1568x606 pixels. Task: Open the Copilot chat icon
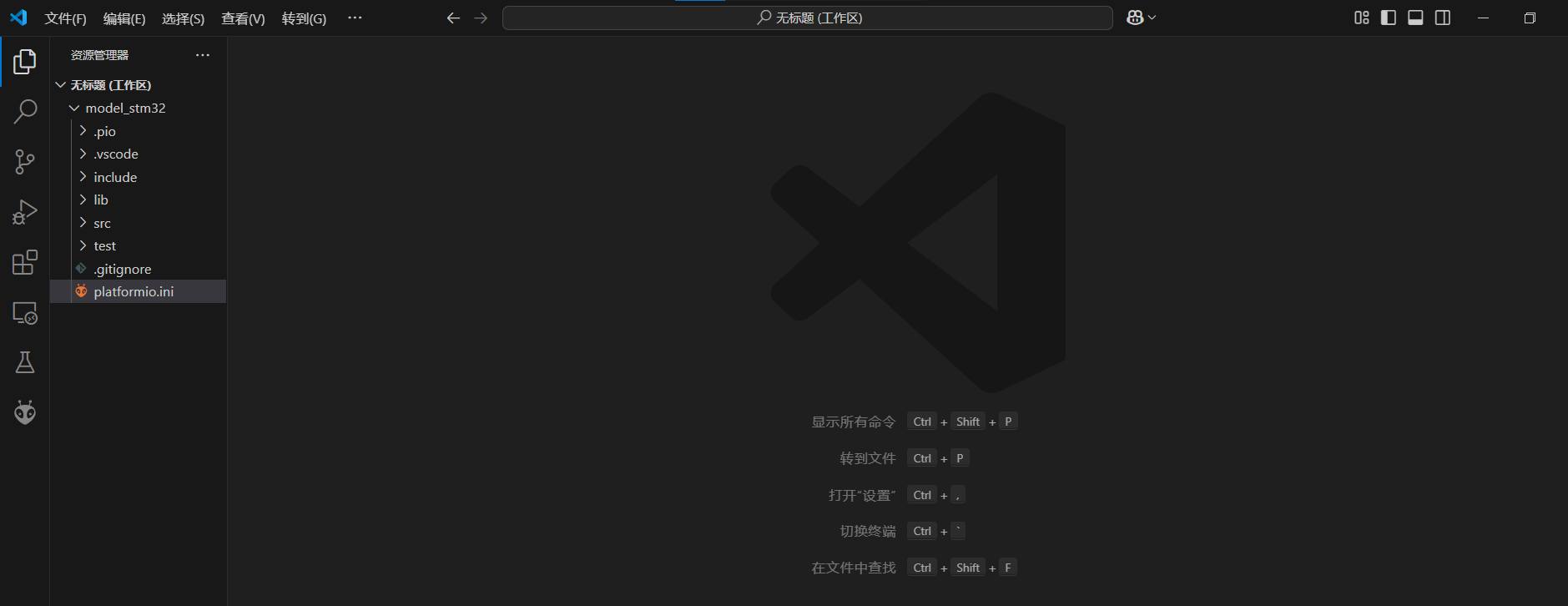click(1135, 18)
